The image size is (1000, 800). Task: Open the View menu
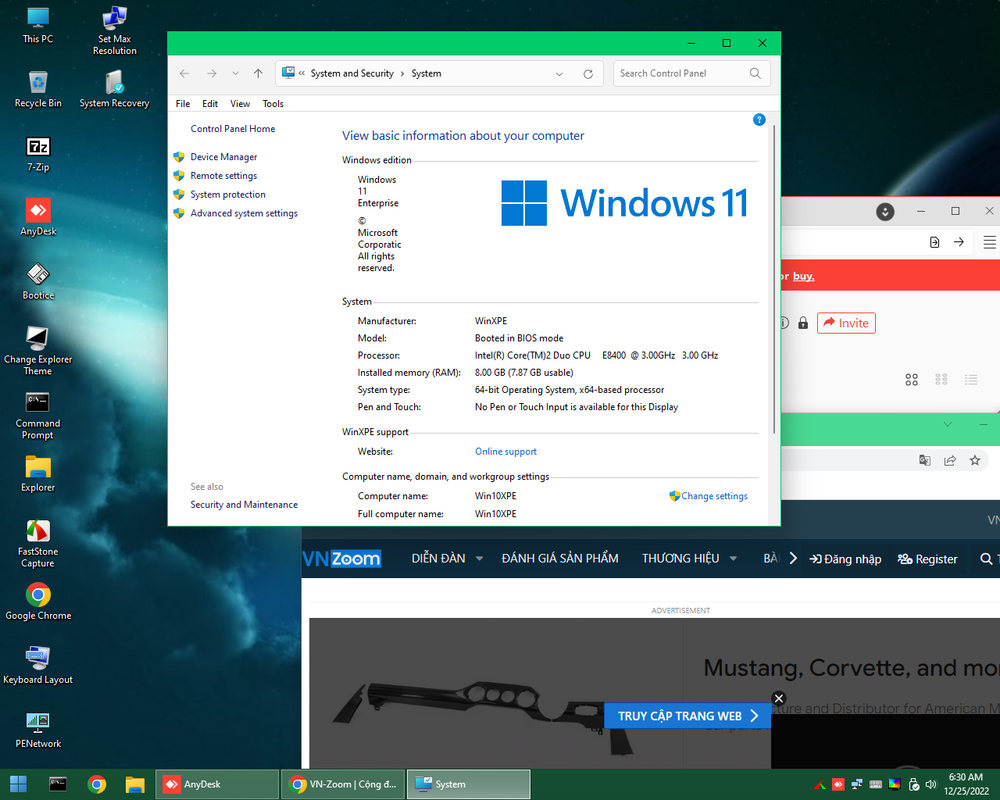[x=240, y=103]
